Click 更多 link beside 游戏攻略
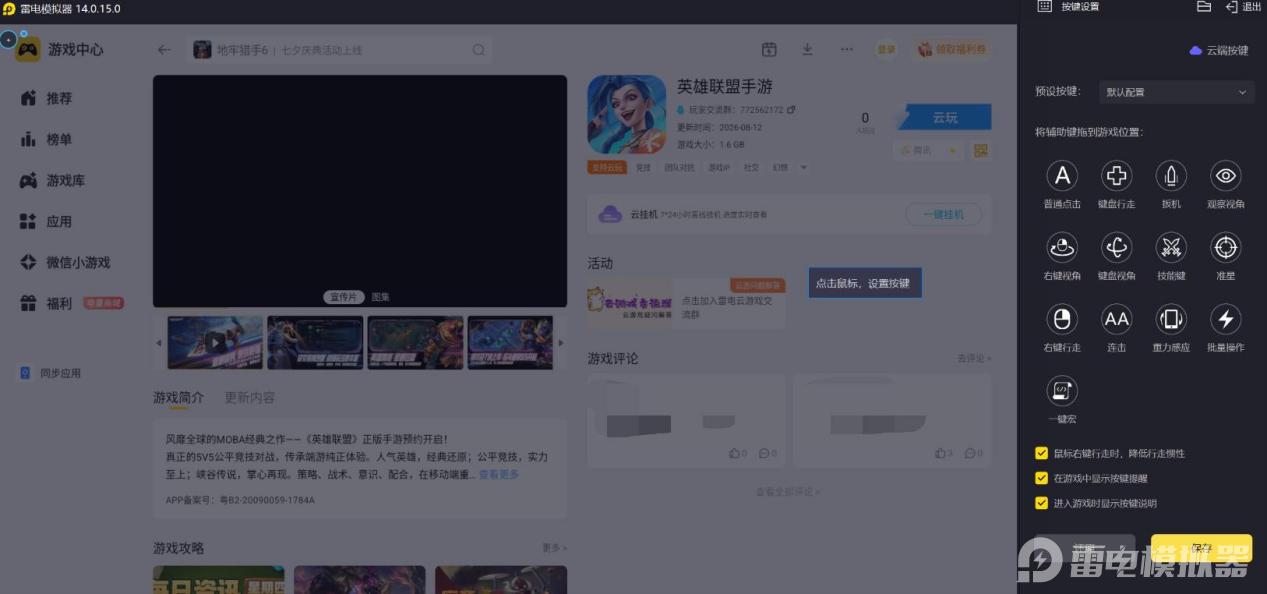 (554, 548)
